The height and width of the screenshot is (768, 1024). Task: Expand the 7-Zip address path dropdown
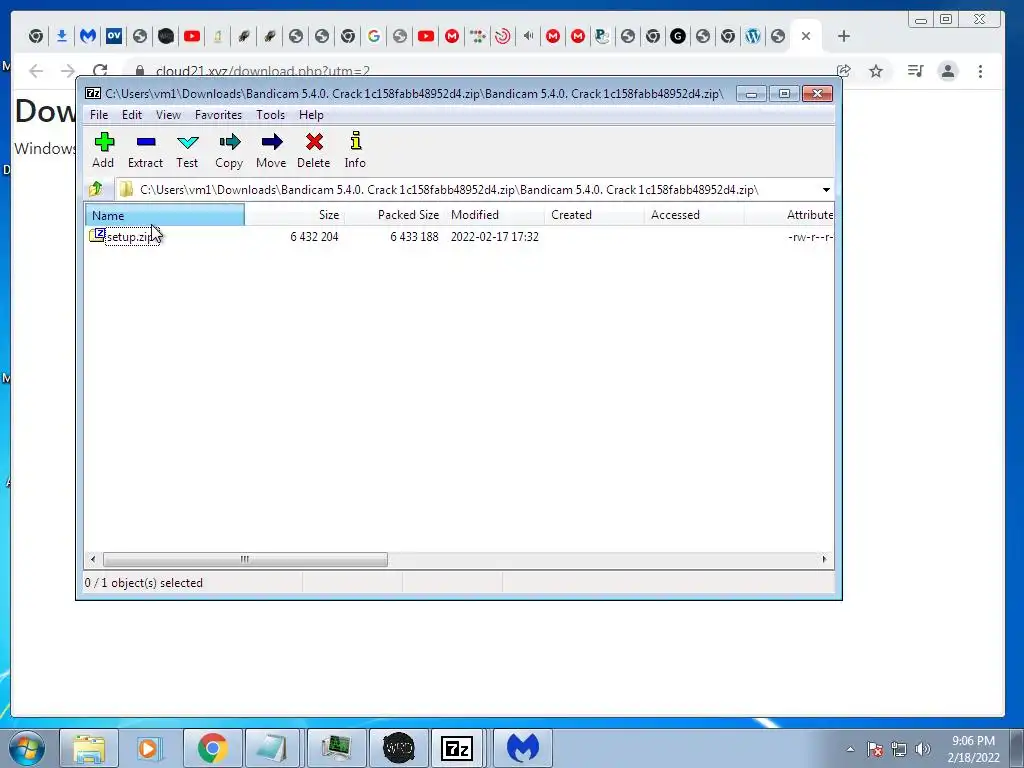click(x=826, y=190)
